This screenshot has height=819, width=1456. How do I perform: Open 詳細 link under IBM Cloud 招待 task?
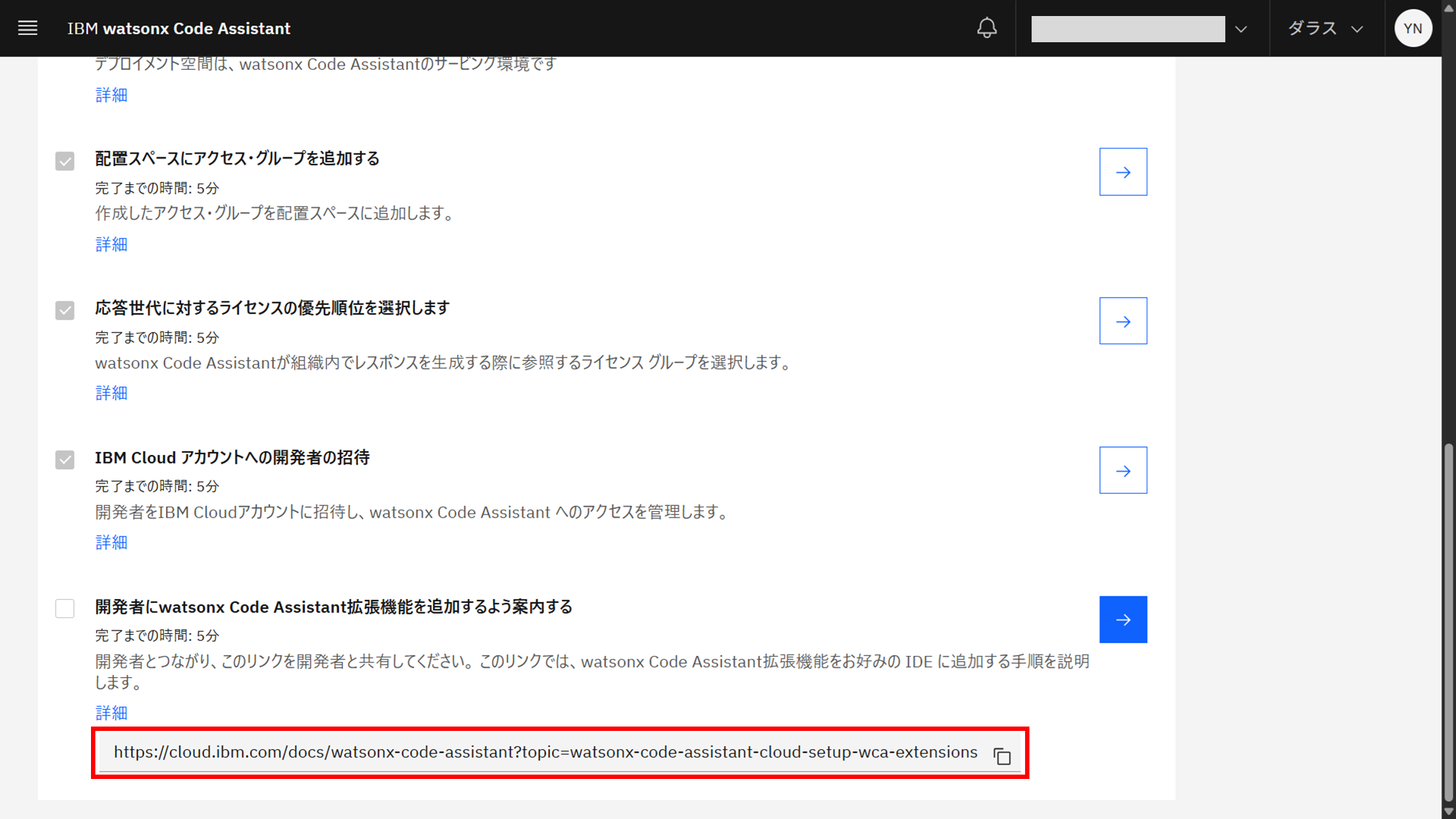coord(111,542)
